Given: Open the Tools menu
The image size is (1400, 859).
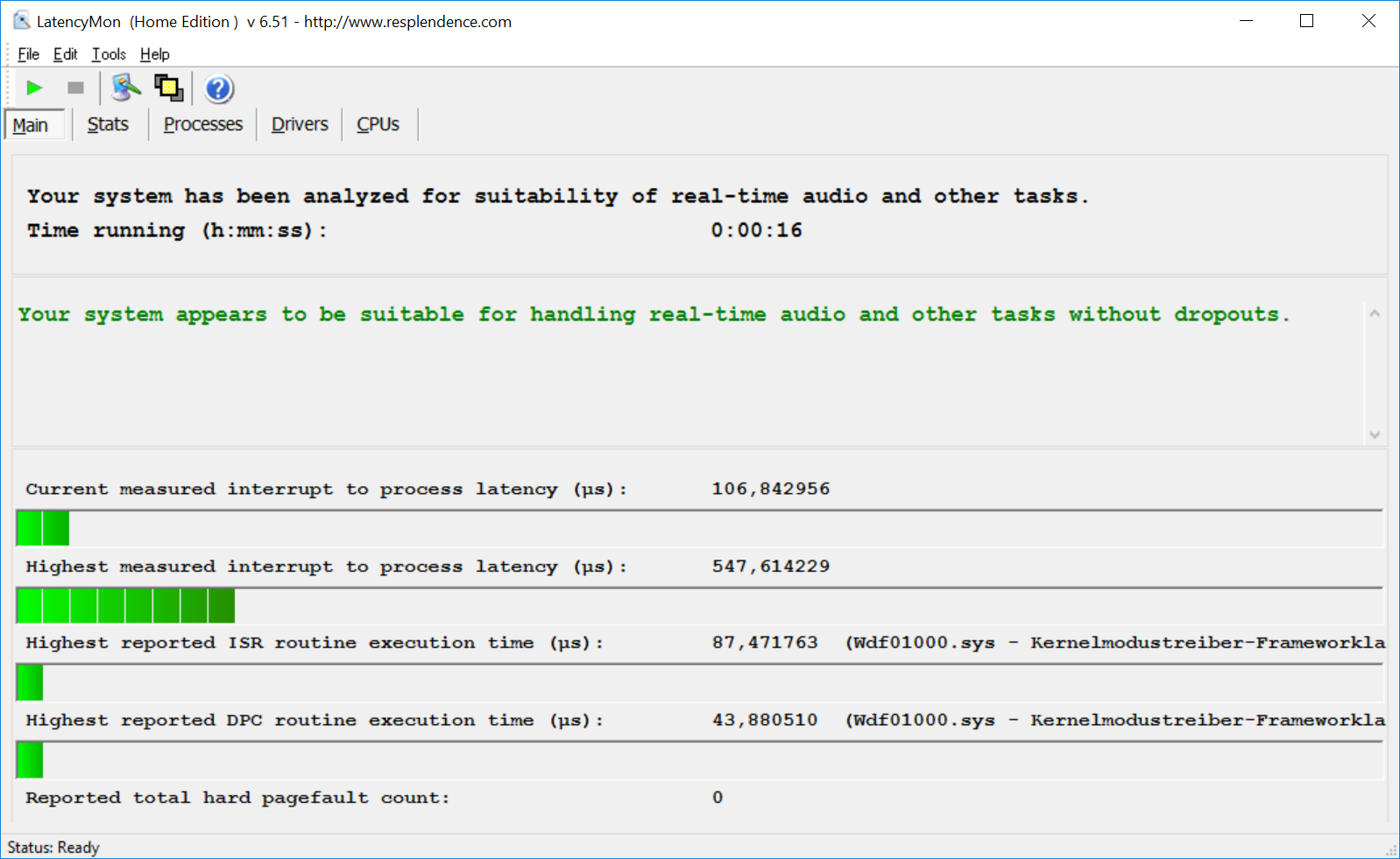Looking at the screenshot, I should [109, 54].
